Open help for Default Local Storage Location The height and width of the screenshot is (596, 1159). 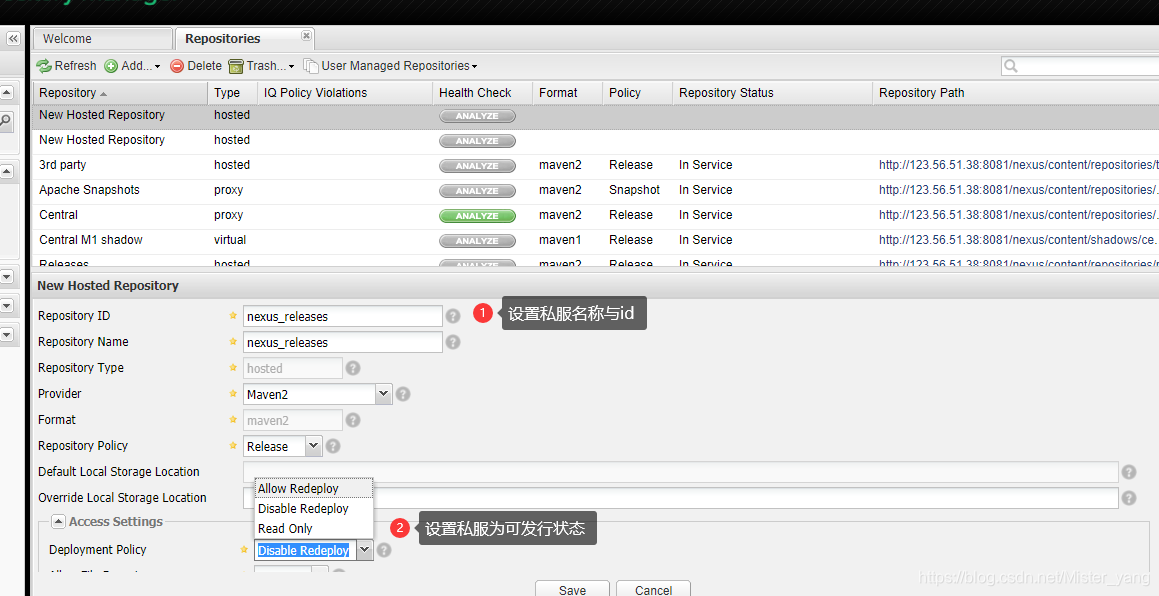click(1129, 472)
